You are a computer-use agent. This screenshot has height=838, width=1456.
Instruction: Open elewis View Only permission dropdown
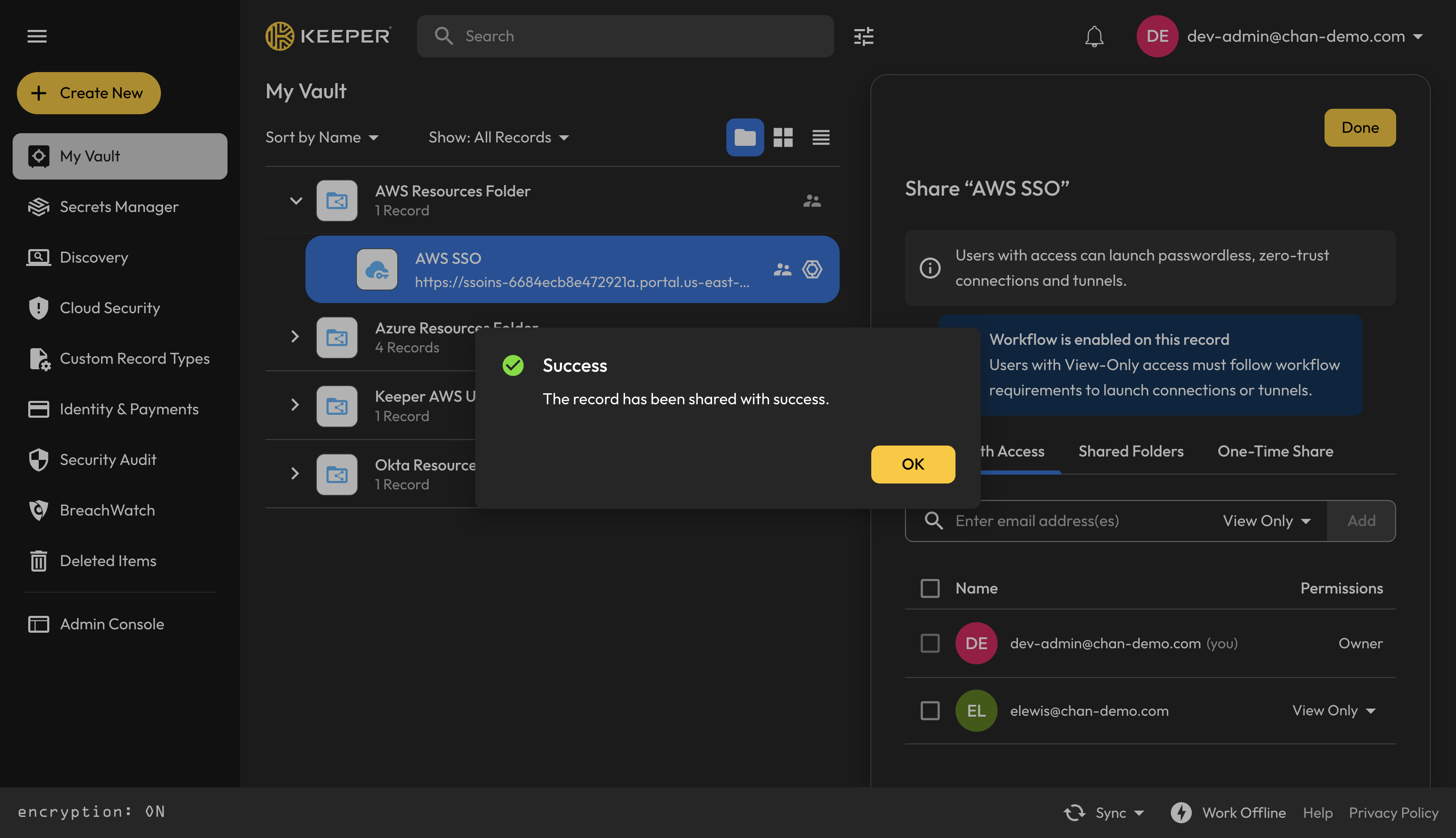point(1333,711)
